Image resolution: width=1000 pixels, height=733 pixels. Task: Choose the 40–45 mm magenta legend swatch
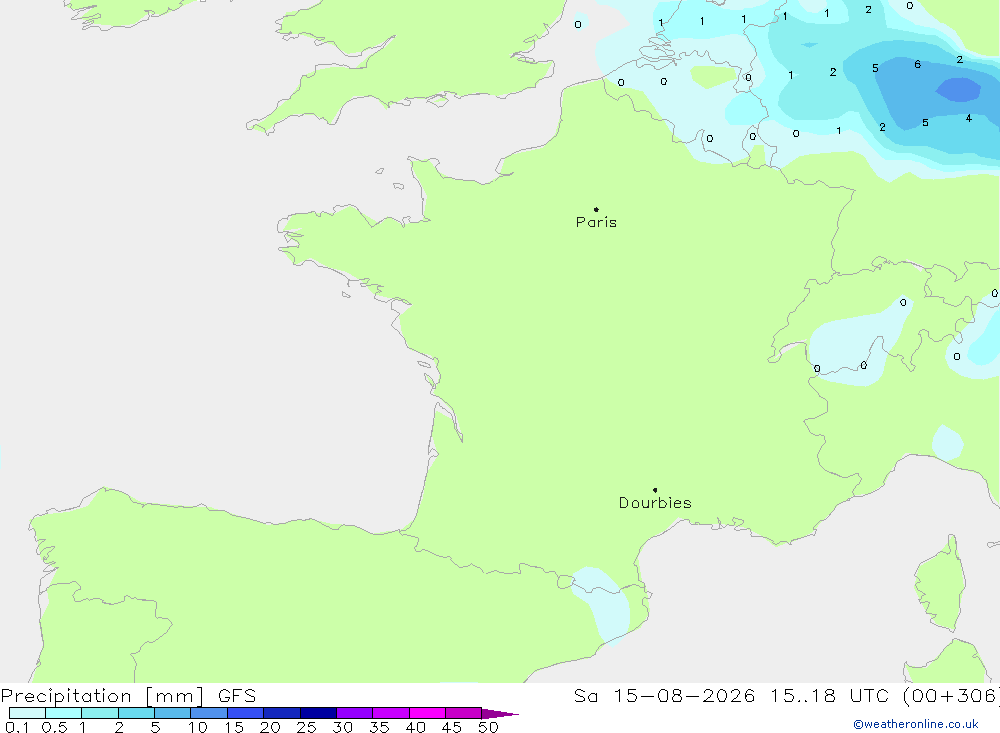pos(427,713)
